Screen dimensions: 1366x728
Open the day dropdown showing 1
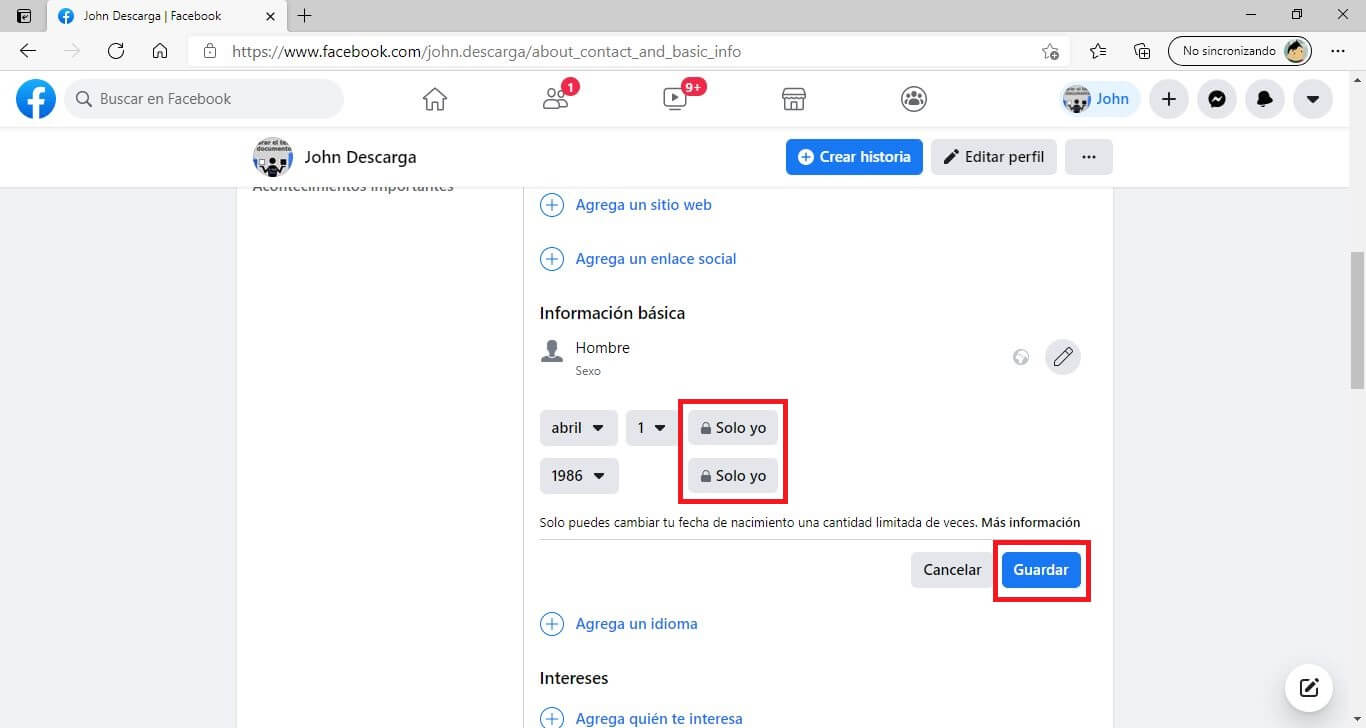[652, 428]
